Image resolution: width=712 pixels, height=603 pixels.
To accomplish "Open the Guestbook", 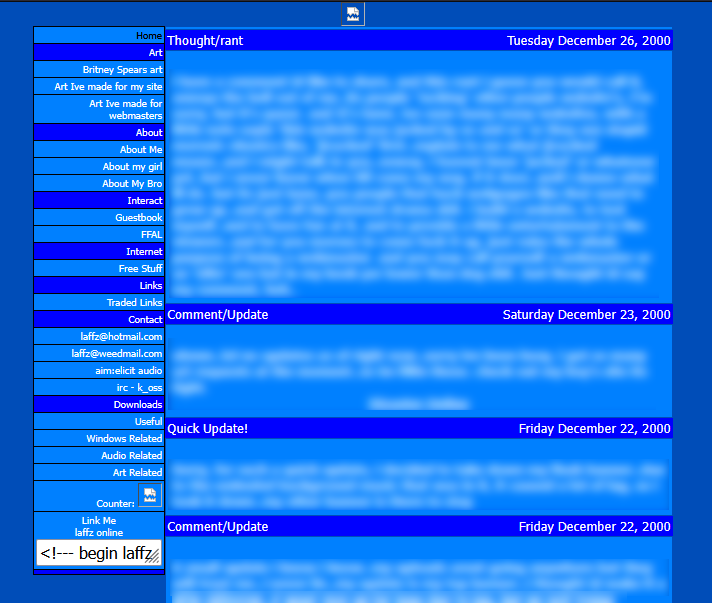I will [x=138, y=218].
